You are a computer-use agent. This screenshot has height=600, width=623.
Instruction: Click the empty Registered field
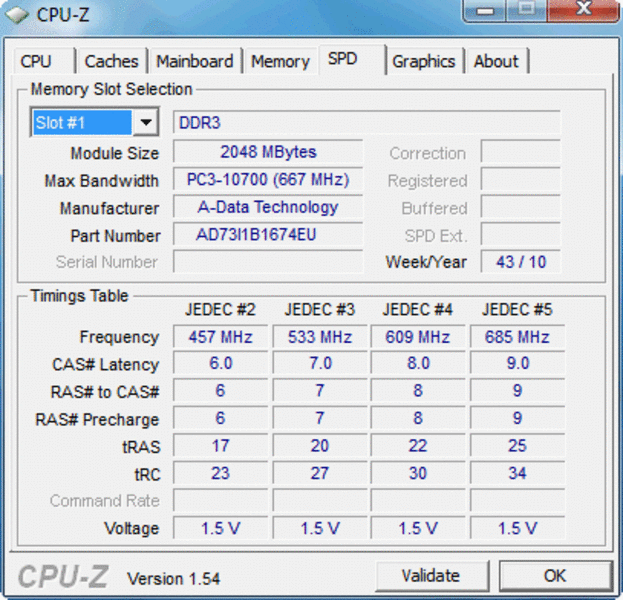click(520, 179)
